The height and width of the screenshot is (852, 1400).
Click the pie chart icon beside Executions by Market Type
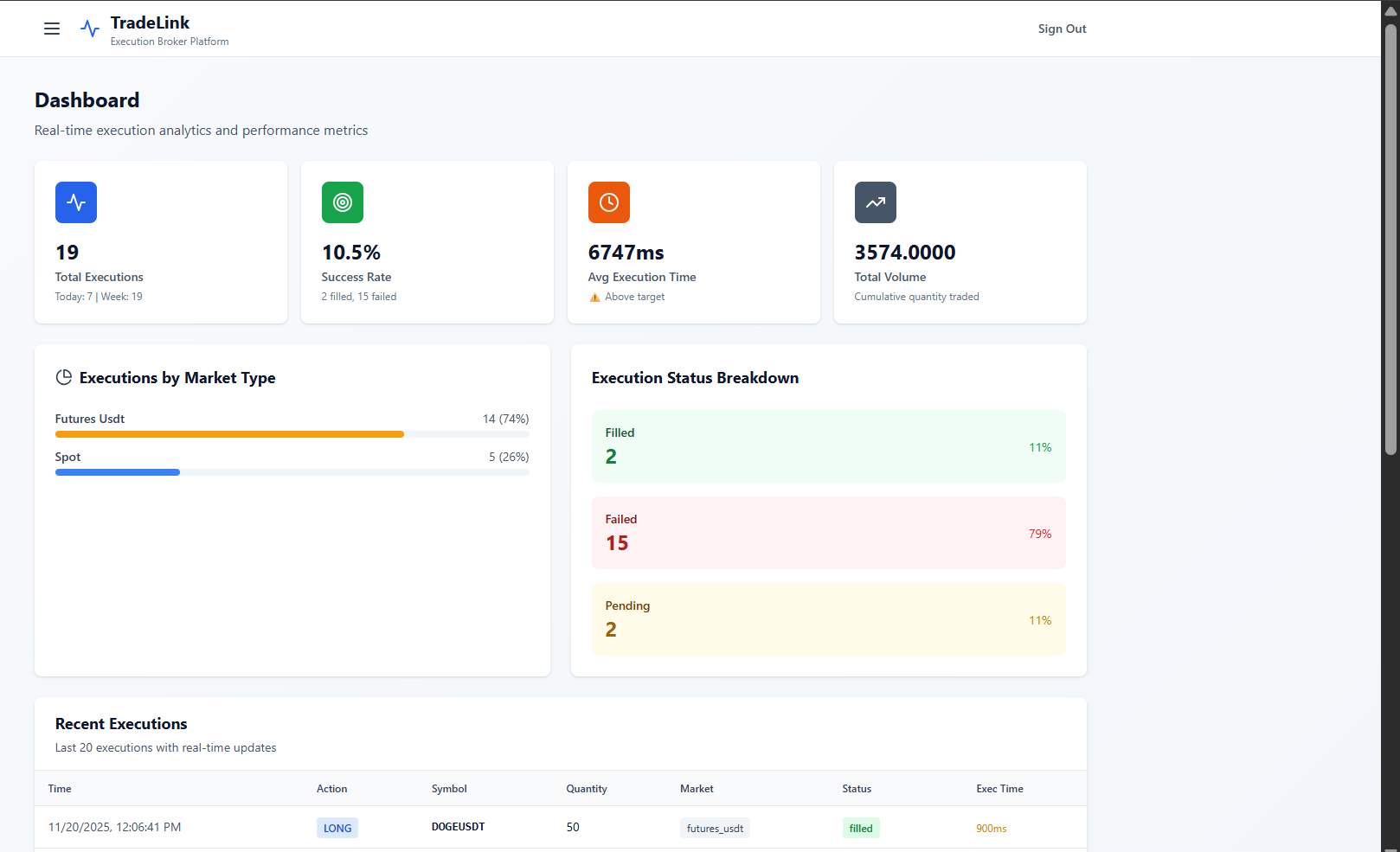coord(64,377)
